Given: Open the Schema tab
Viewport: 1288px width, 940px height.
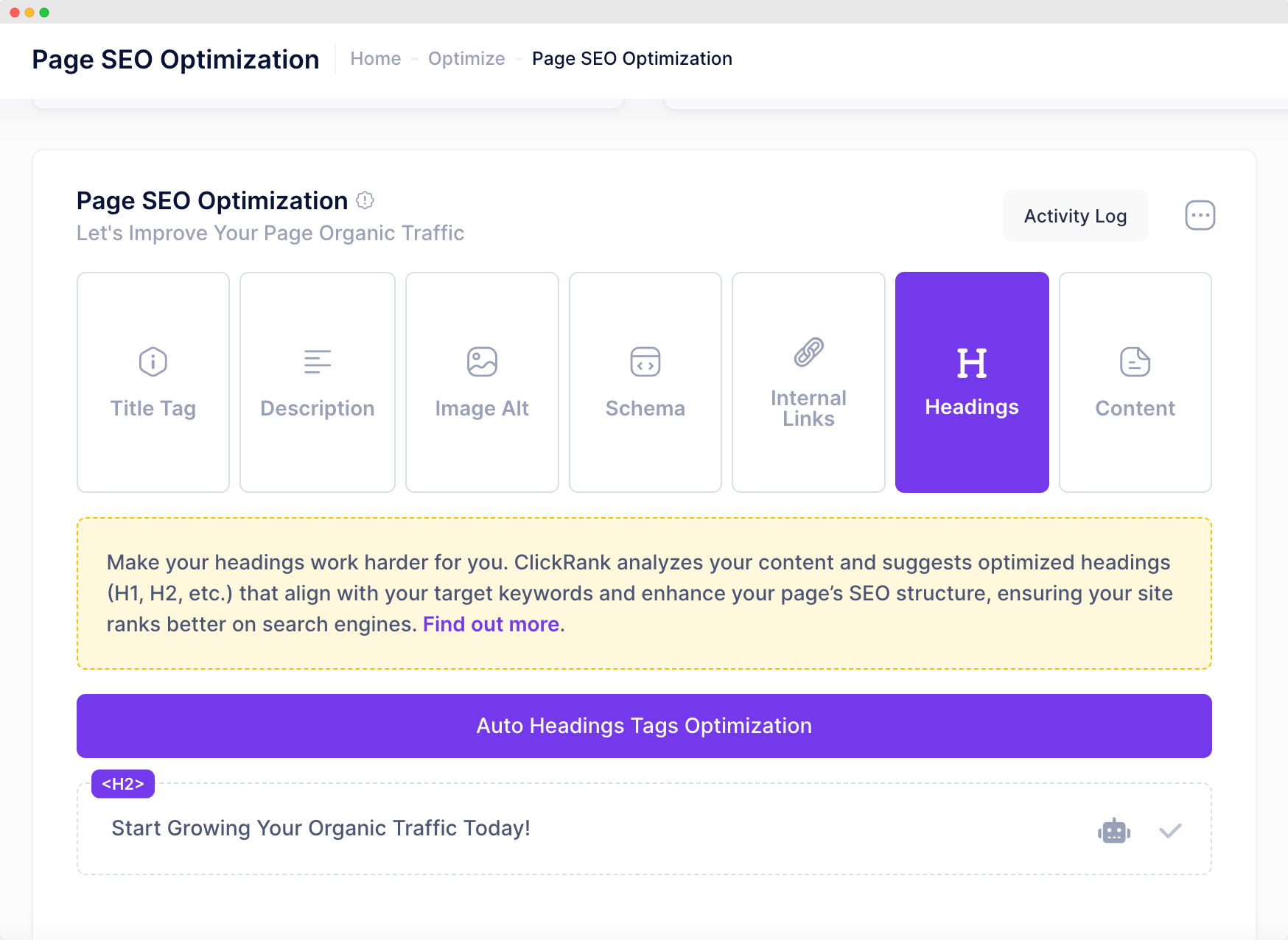Looking at the screenshot, I should click(645, 382).
